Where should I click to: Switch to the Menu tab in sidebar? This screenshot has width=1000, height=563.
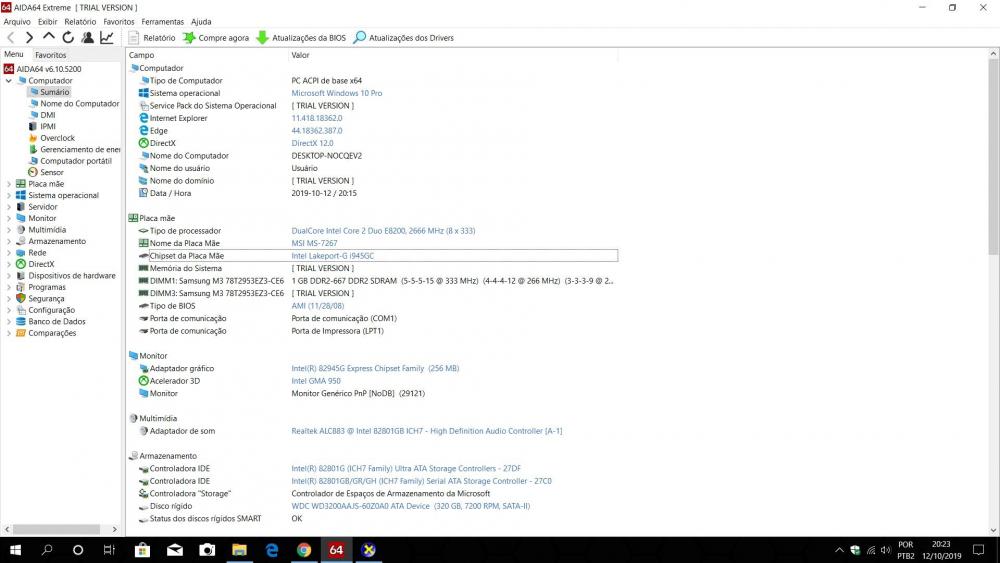[x=14, y=54]
